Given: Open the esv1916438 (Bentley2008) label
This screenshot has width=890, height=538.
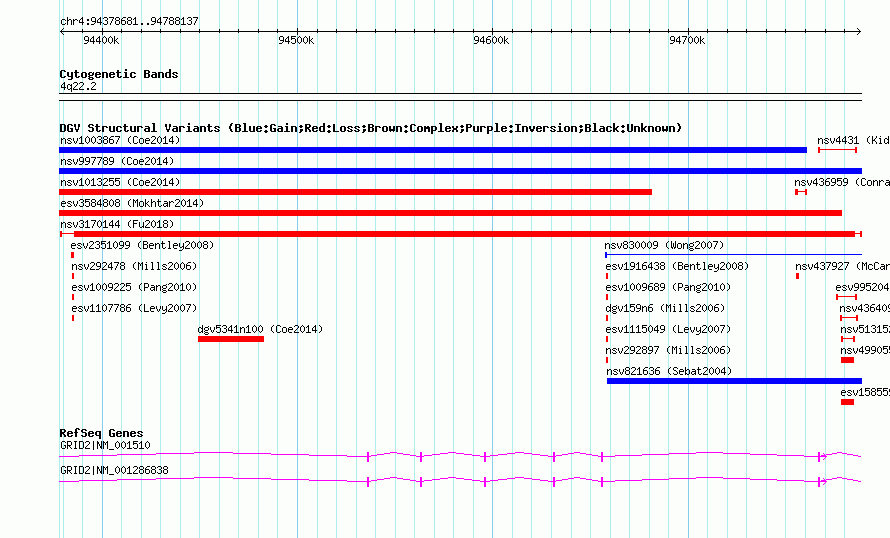Looking at the screenshot, I should 677,266.
